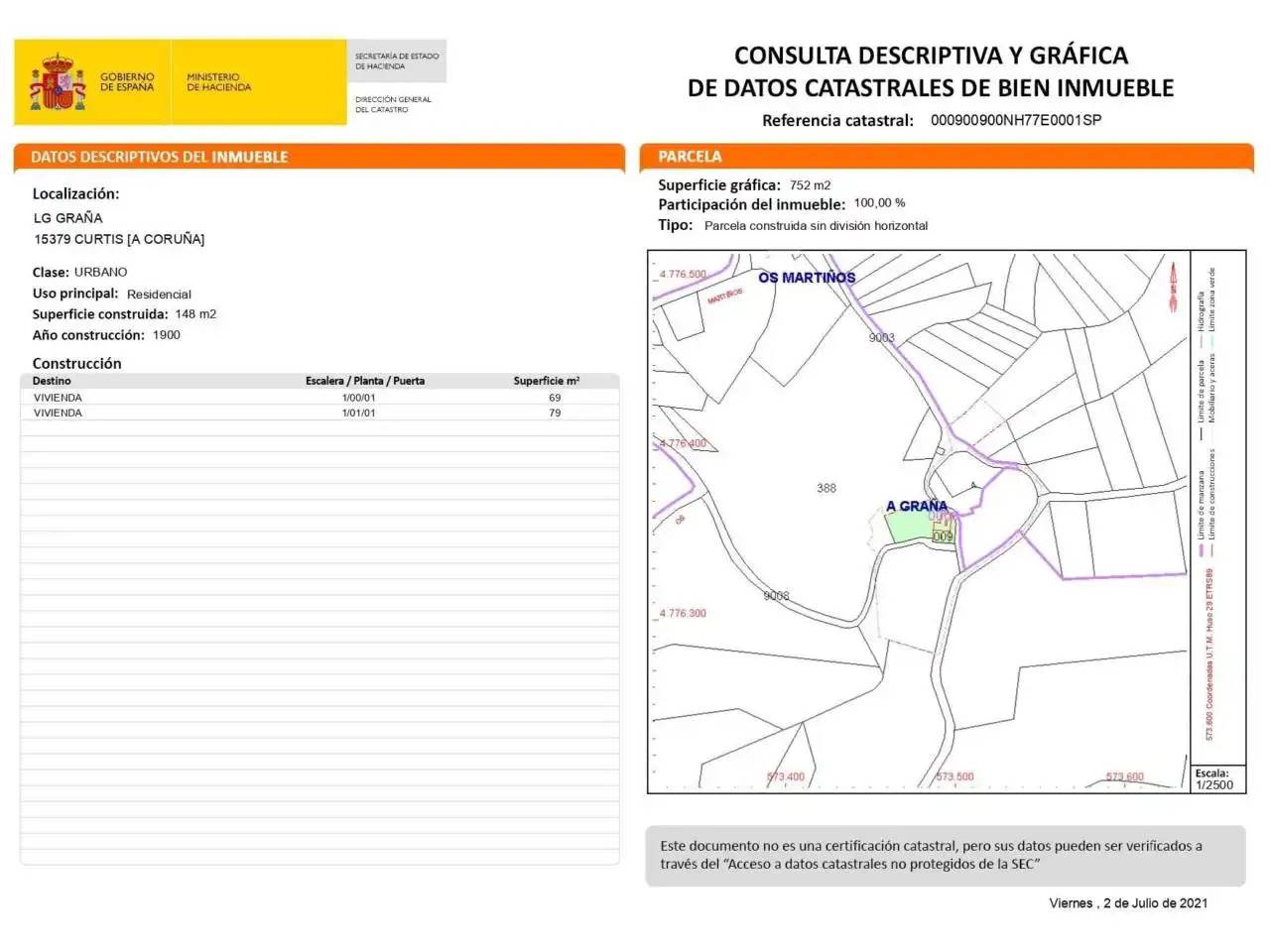Viewport: 1270px width, 952px height.
Task: Click 'DIRECCIÓN GENERAL DEL CATASTRO' text
Action: tap(393, 104)
